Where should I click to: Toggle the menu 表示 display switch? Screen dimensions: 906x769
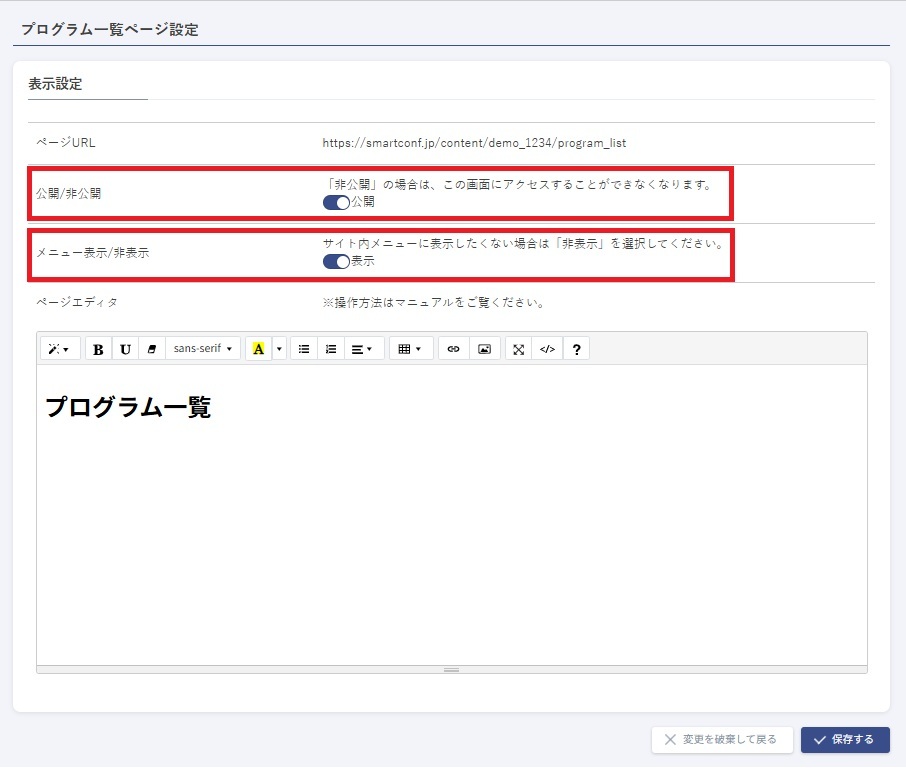336,262
